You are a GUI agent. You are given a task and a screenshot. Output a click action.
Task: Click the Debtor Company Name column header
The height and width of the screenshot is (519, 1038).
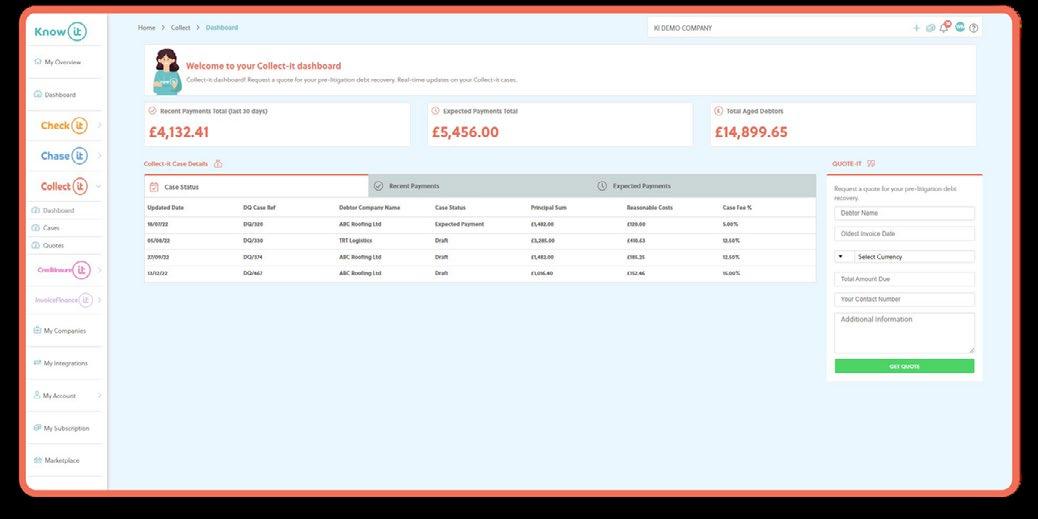(x=369, y=208)
